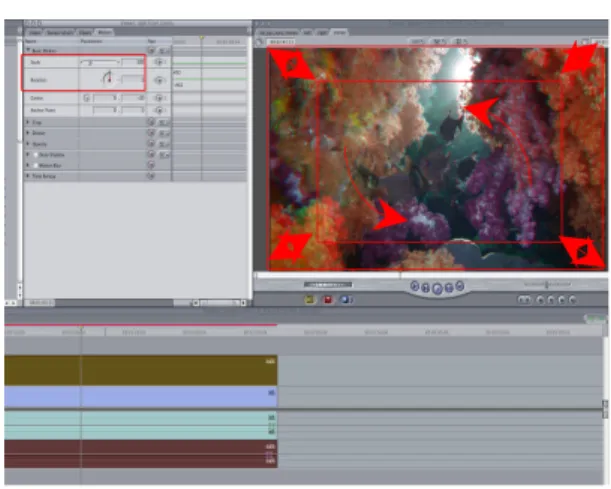Click the red Overwrite edit button

(x=328, y=300)
